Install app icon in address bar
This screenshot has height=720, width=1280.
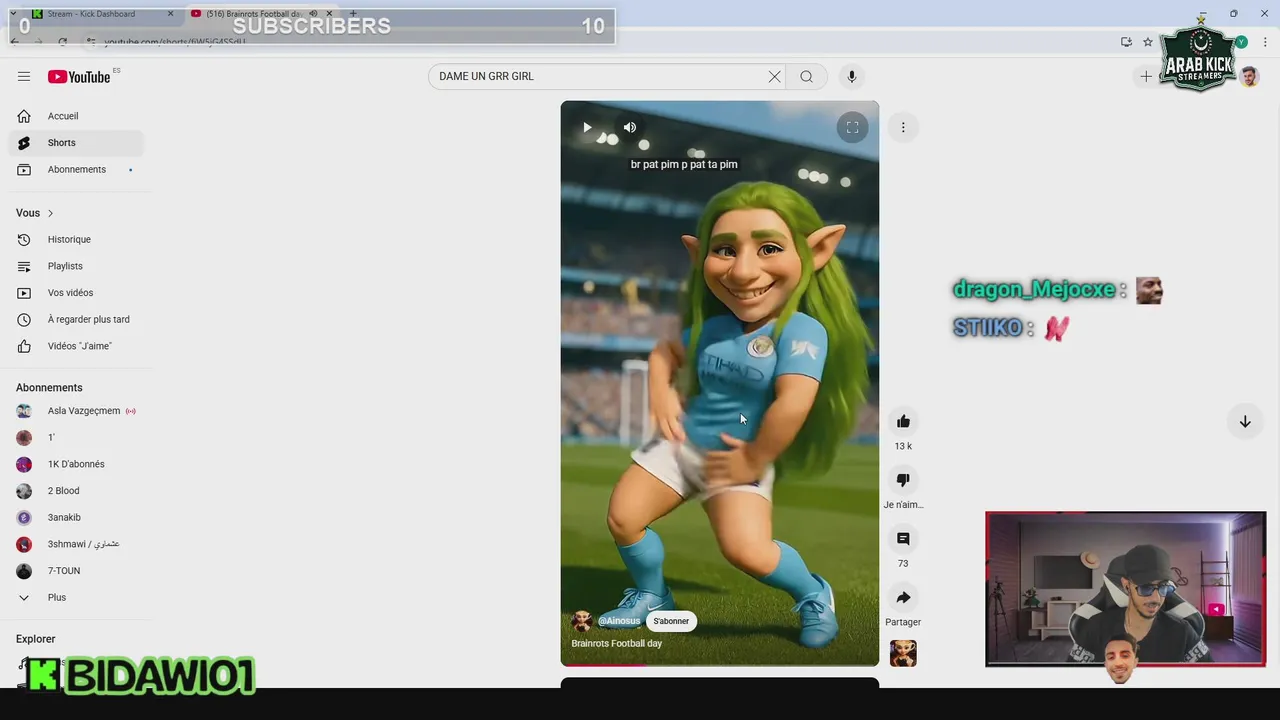1126,42
